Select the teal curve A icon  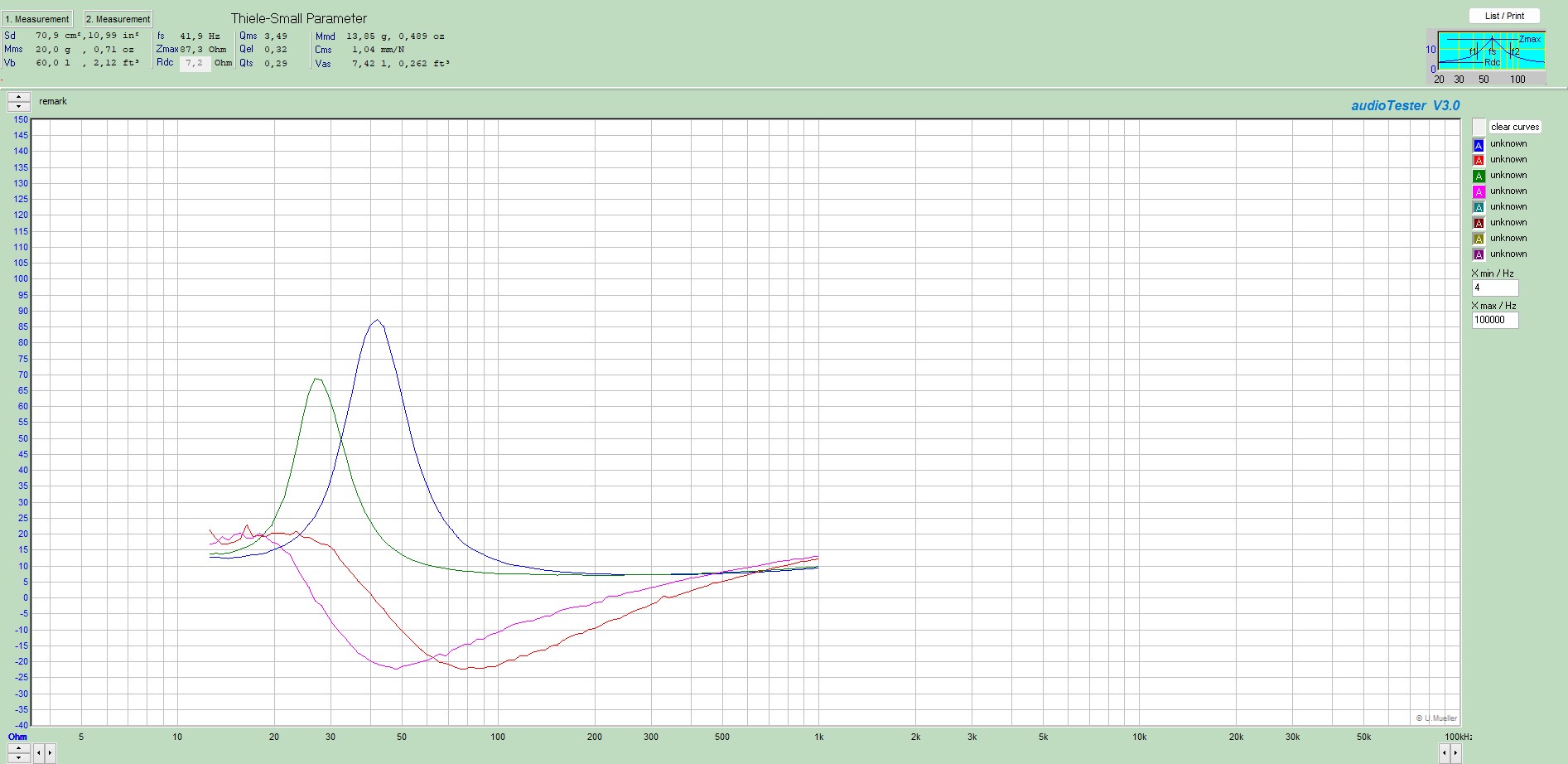click(1479, 208)
